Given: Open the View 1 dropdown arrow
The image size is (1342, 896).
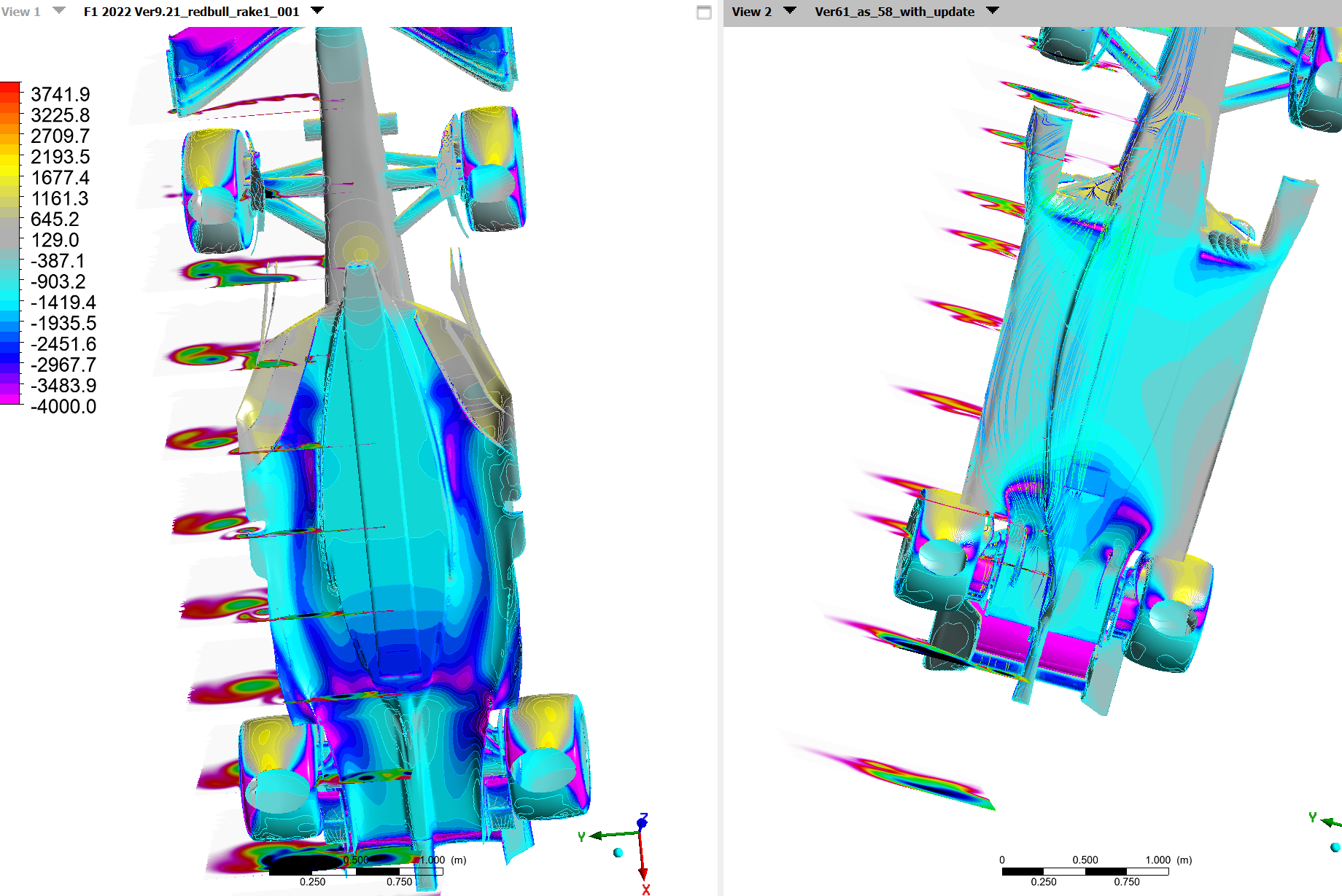Looking at the screenshot, I should coord(59,11).
